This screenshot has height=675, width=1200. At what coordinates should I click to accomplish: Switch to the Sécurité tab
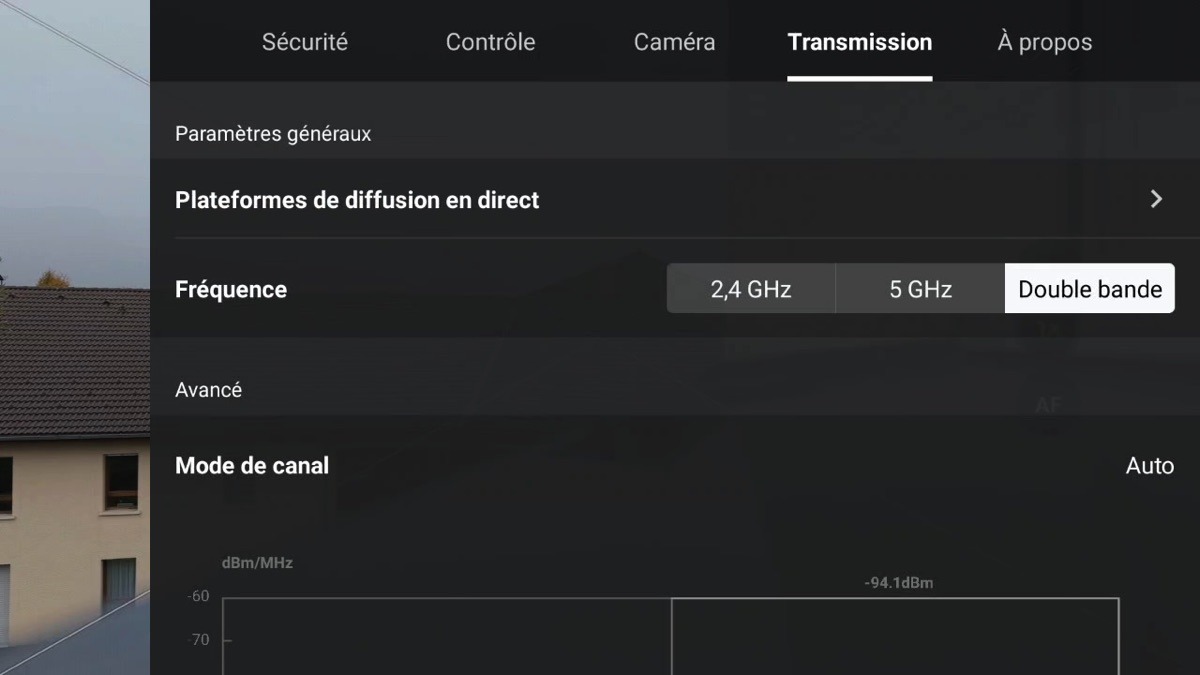[x=305, y=42]
